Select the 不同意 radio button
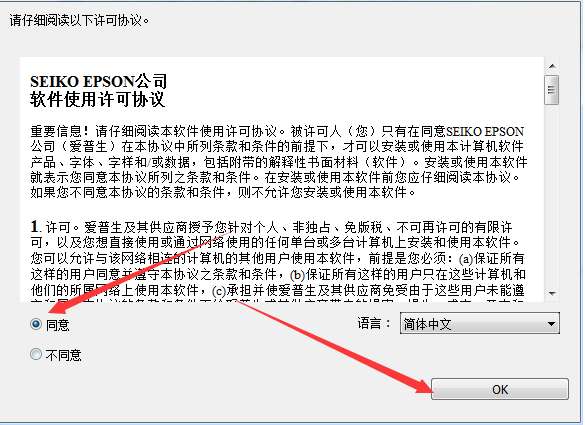 pos(36,354)
